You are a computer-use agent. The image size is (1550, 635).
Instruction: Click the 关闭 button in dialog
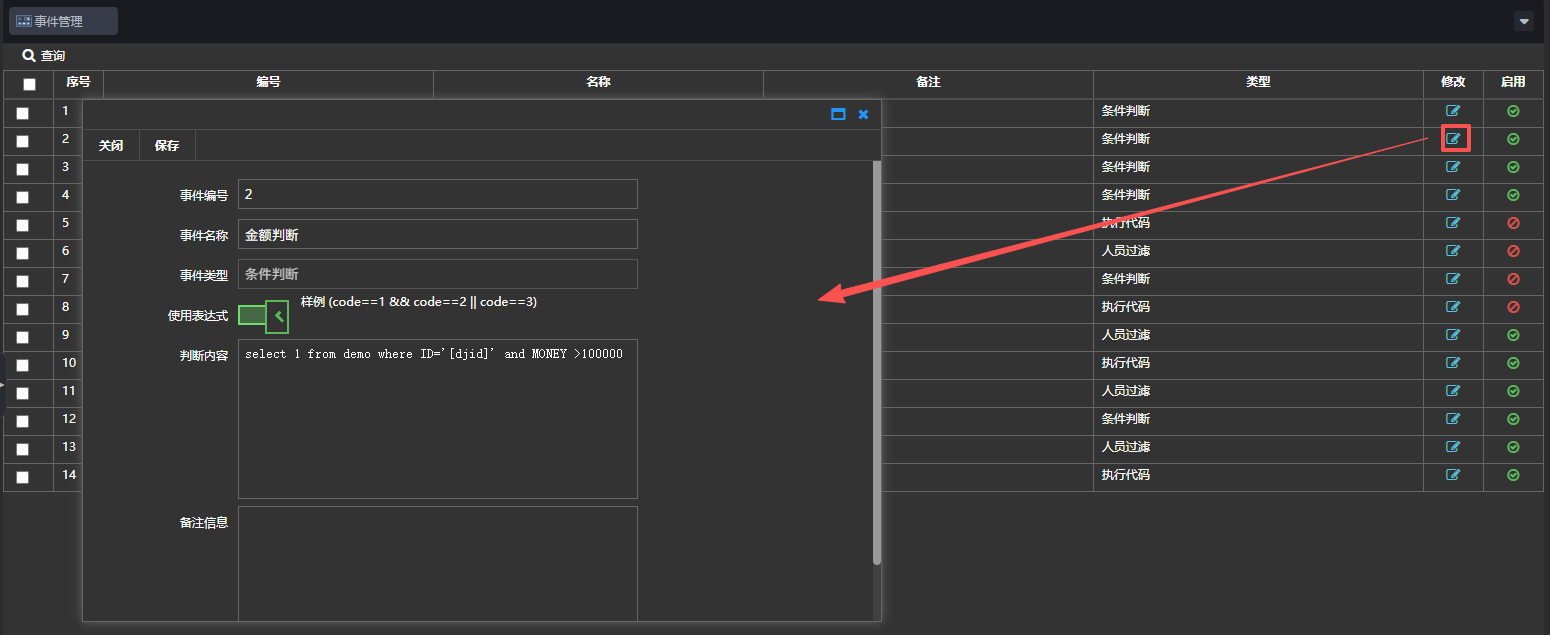pos(111,146)
